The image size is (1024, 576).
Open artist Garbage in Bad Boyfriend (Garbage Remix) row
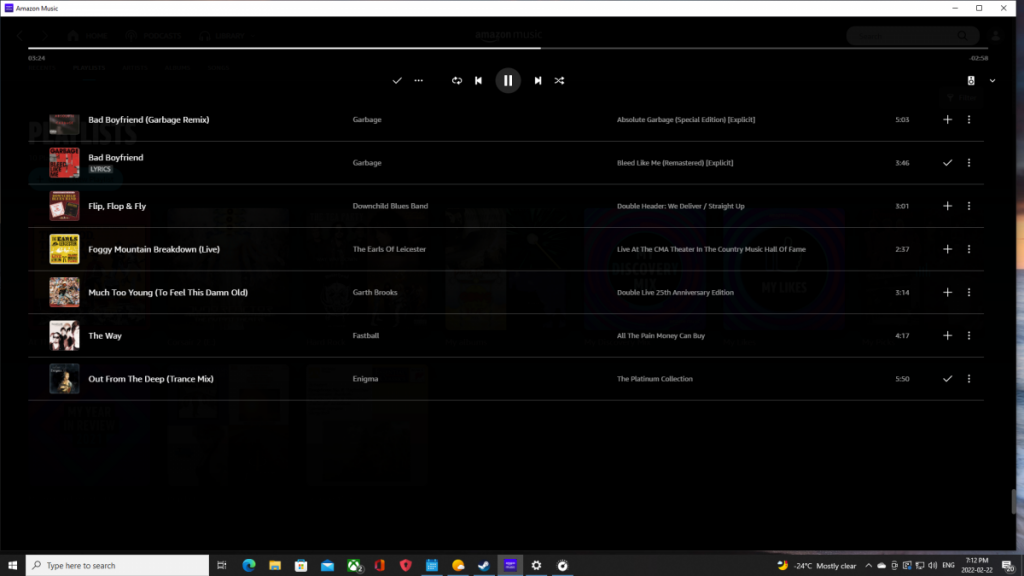pos(366,120)
